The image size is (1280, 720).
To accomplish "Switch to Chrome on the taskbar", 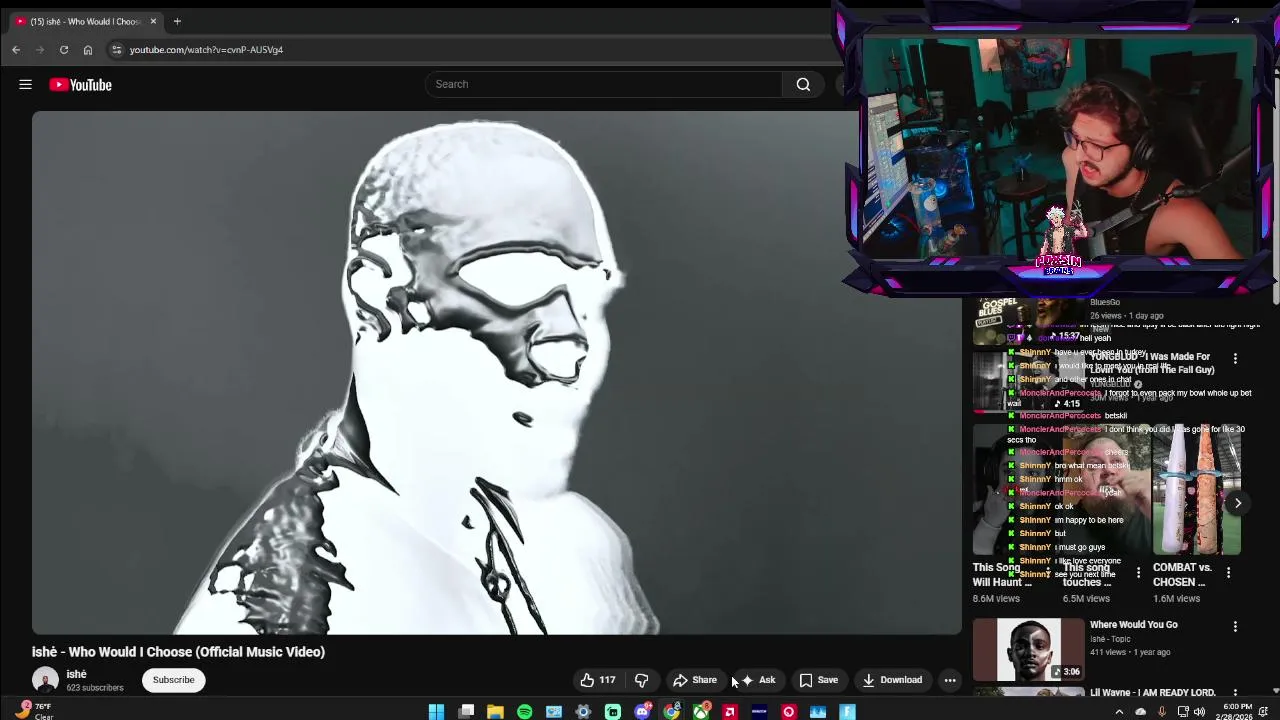I will click(x=671, y=712).
